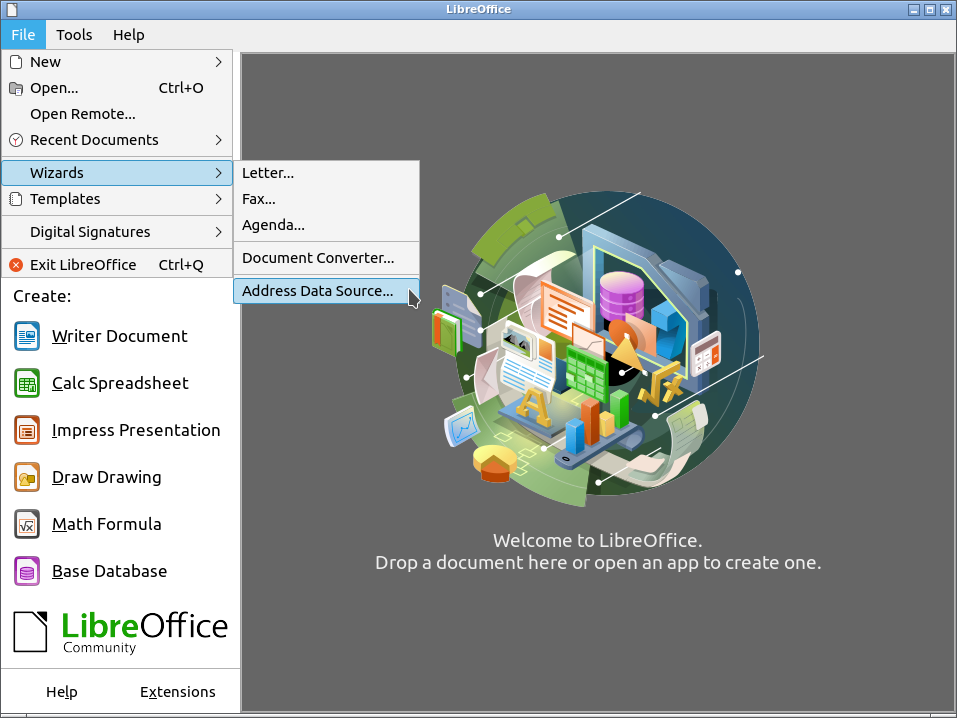Open the Help menu in menu bar
This screenshot has width=957, height=718.
coord(129,35)
